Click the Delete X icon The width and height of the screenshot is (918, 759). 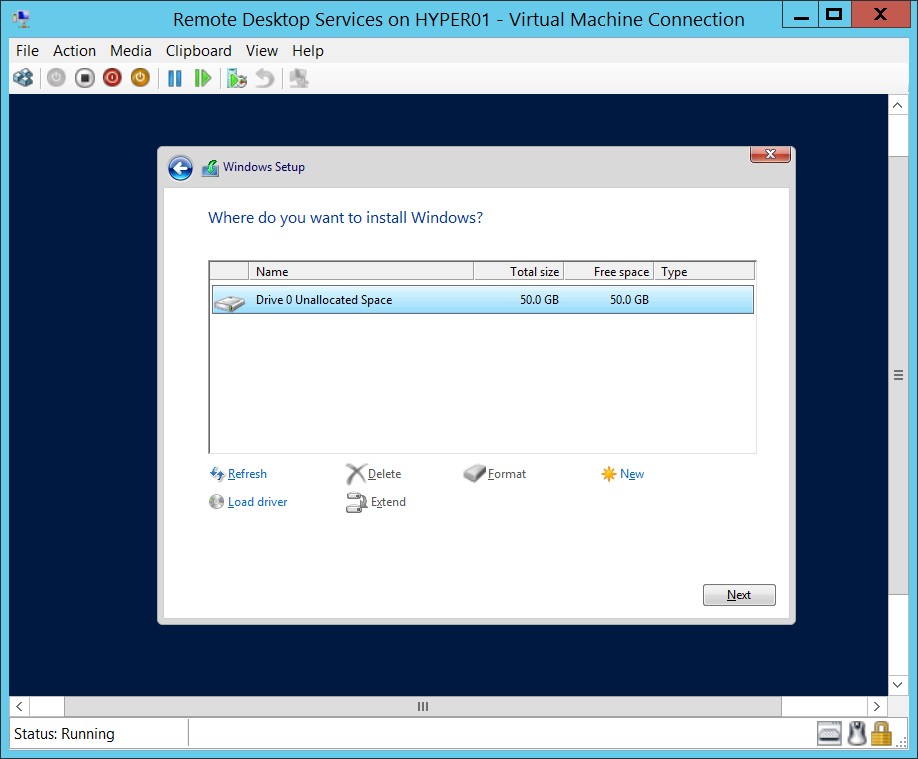[x=355, y=474]
